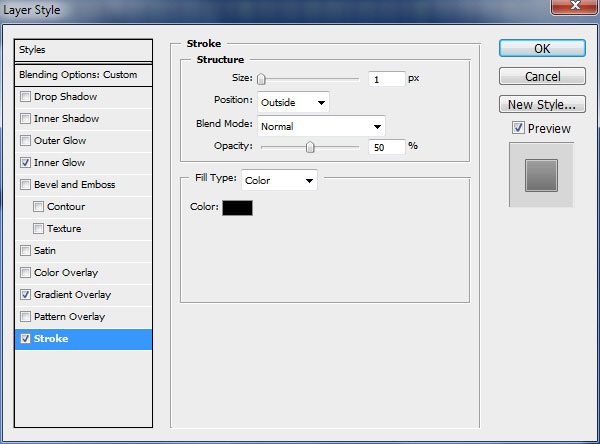This screenshot has width=600, height=444.
Task: Open Blending Options: Custom
Action: pos(83,75)
